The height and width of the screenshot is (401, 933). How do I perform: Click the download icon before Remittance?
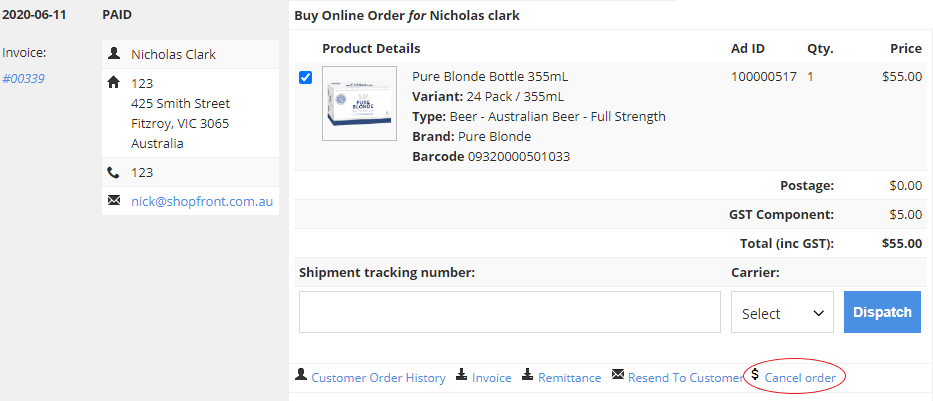[528, 375]
